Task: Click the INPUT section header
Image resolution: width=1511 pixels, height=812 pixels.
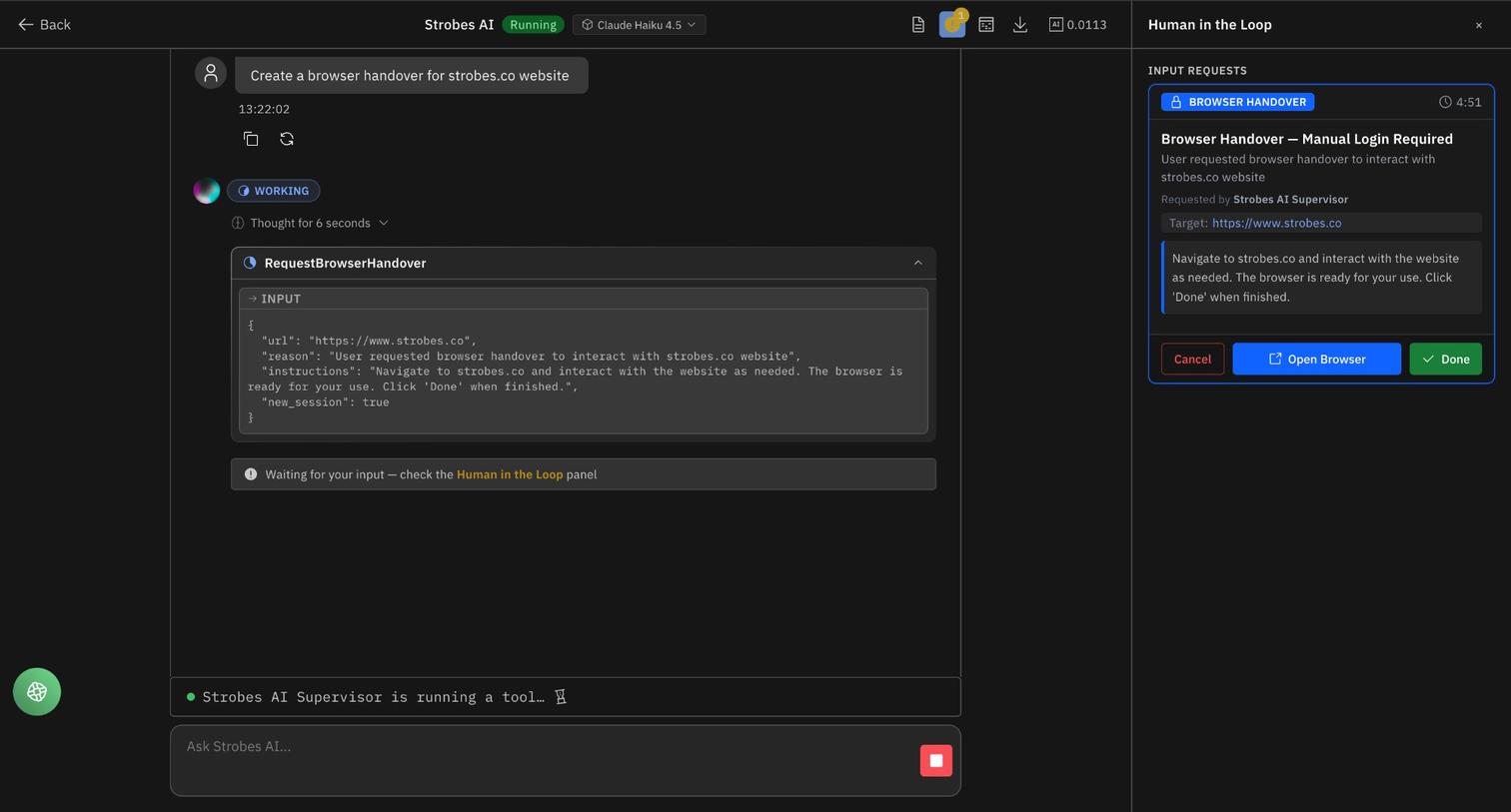Action: tap(584, 299)
